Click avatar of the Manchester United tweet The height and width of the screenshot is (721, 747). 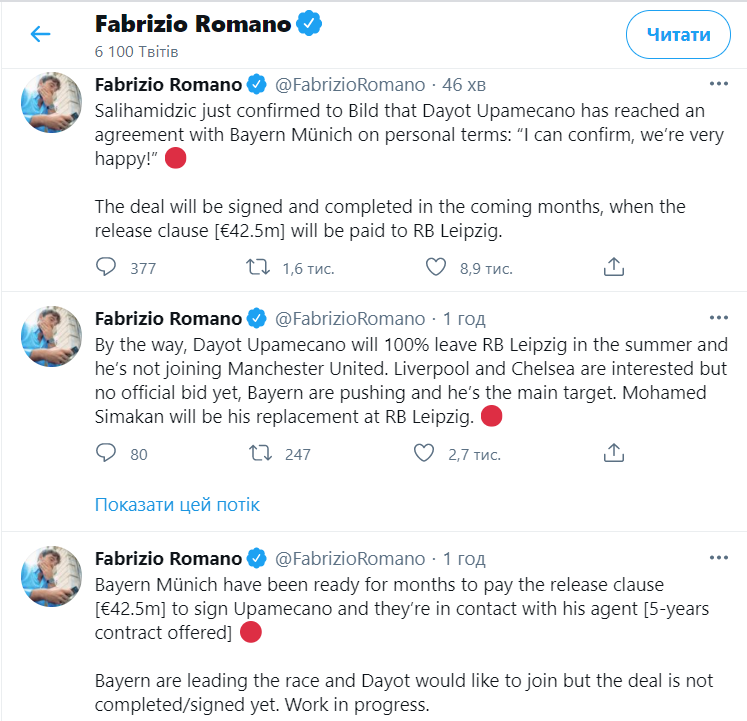click(x=51, y=336)
